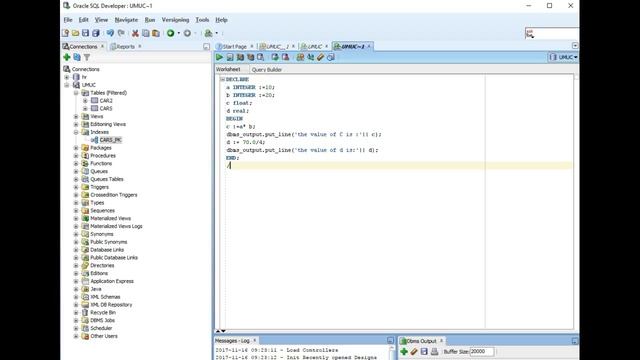This screenshot has width=640, height=360.
Task: Click the green Back navigation icon
Action: (x=171, y=33)
